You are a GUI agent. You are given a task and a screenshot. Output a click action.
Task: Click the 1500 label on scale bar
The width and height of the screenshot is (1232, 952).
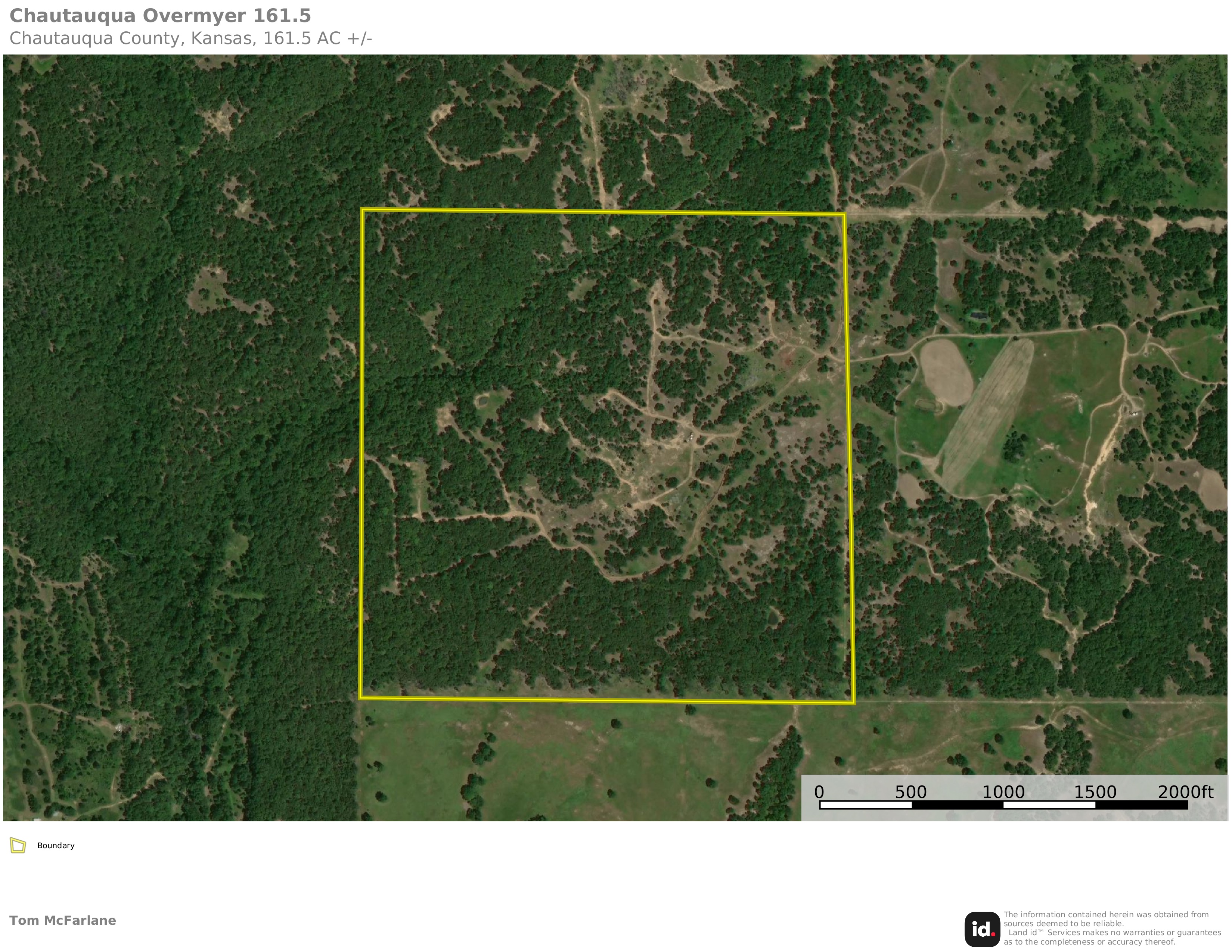pos(1095,792)
